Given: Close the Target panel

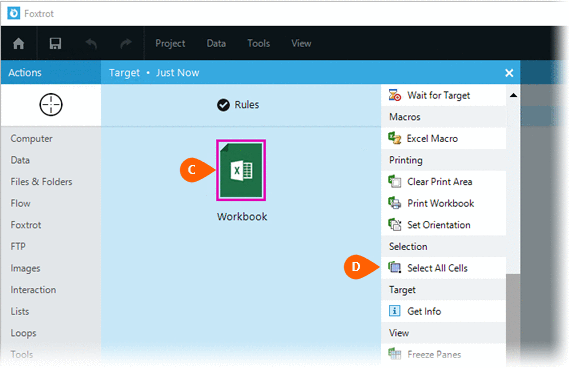Looking at the screenshot, I should tap(509, 73).
